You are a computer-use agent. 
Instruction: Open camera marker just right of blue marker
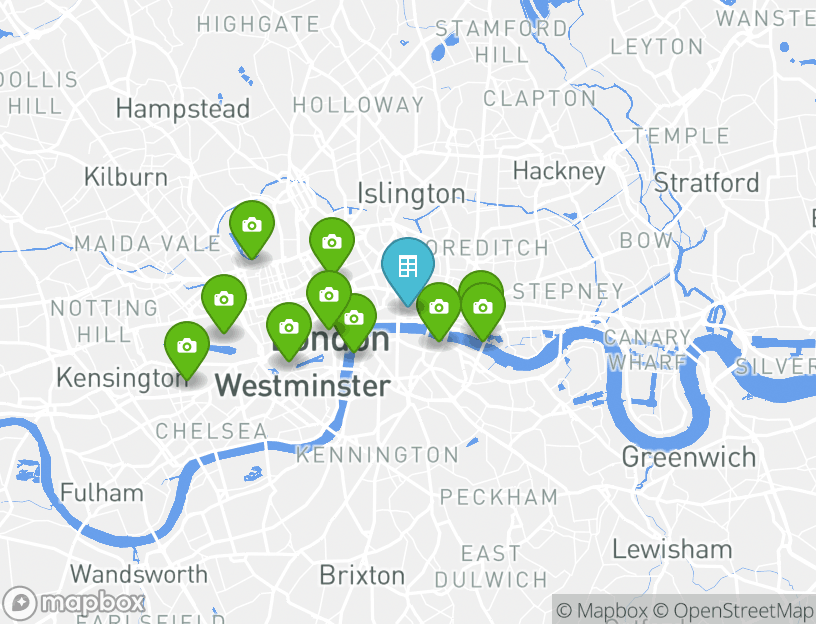pos(439,308)
